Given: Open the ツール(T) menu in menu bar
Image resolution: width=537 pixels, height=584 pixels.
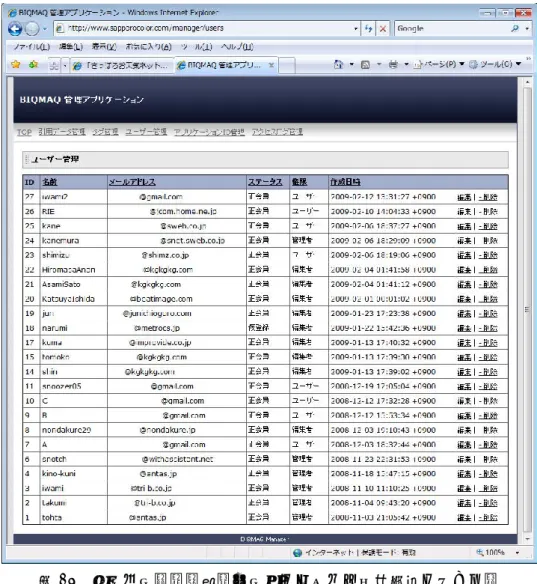Looking at the screenshot, I should 197,47.
